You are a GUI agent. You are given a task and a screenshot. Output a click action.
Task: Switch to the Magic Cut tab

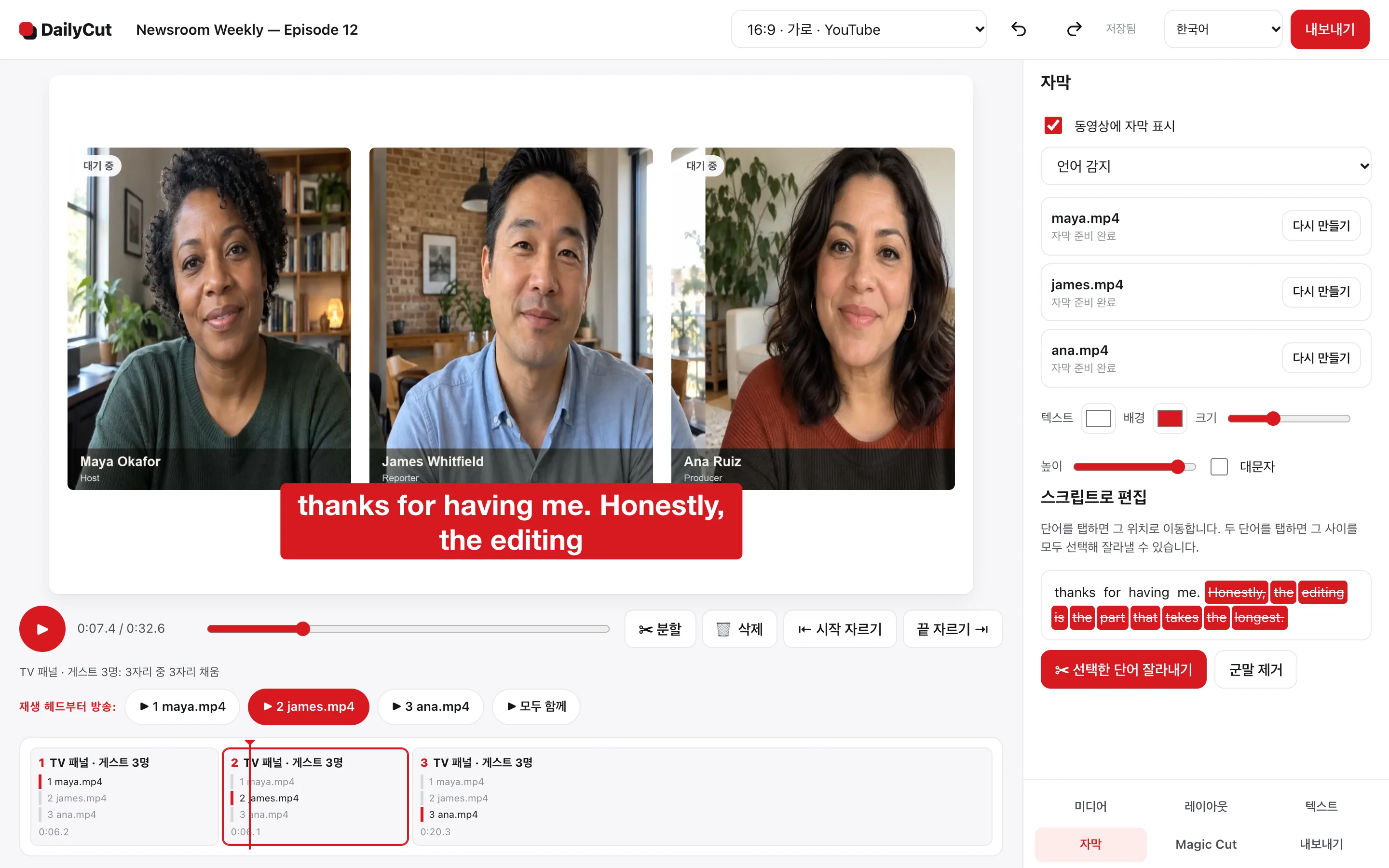[x=1205, y=844]
